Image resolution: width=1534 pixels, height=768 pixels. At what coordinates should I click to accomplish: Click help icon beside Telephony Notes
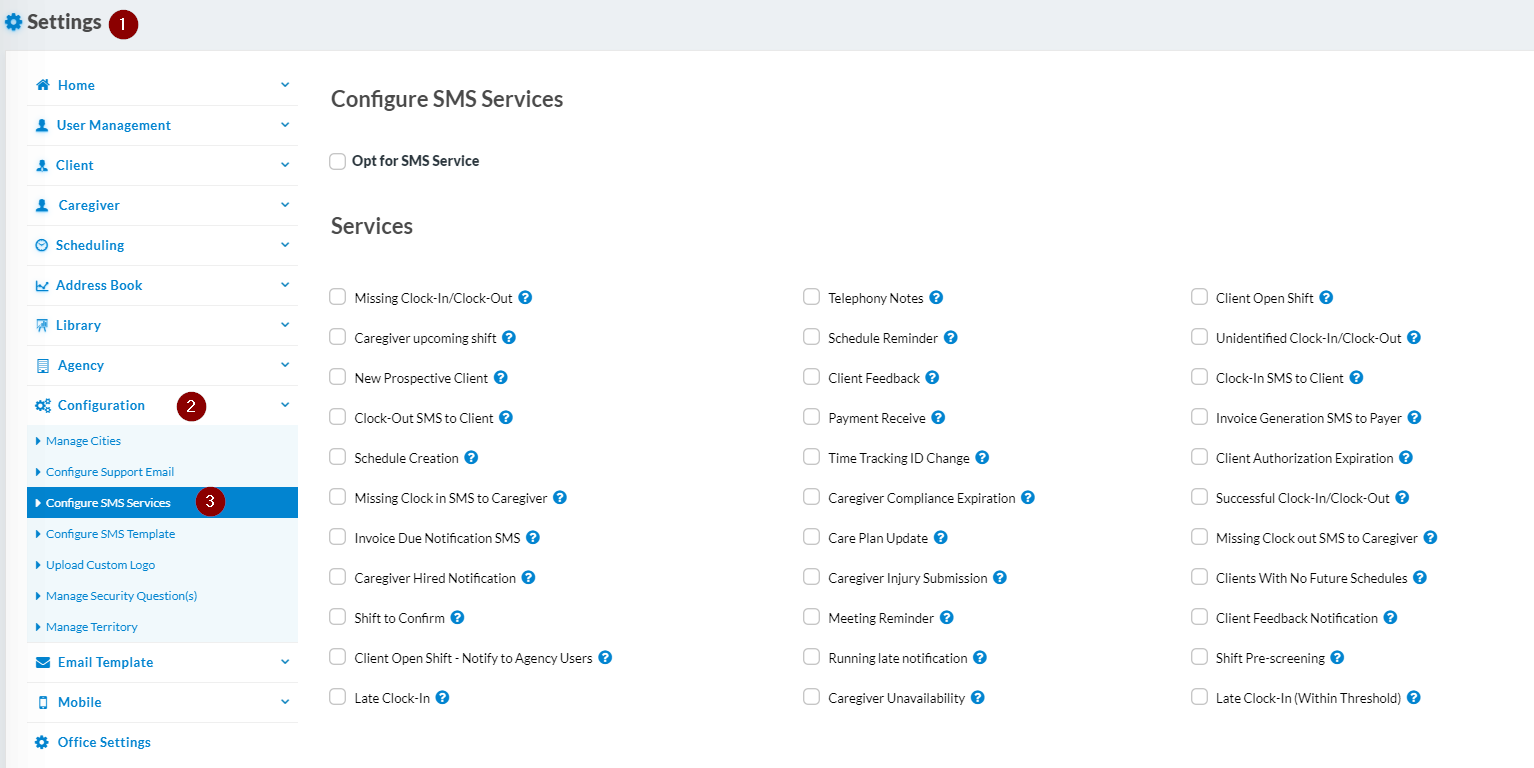pyautogui.click(x=936, y=298)
